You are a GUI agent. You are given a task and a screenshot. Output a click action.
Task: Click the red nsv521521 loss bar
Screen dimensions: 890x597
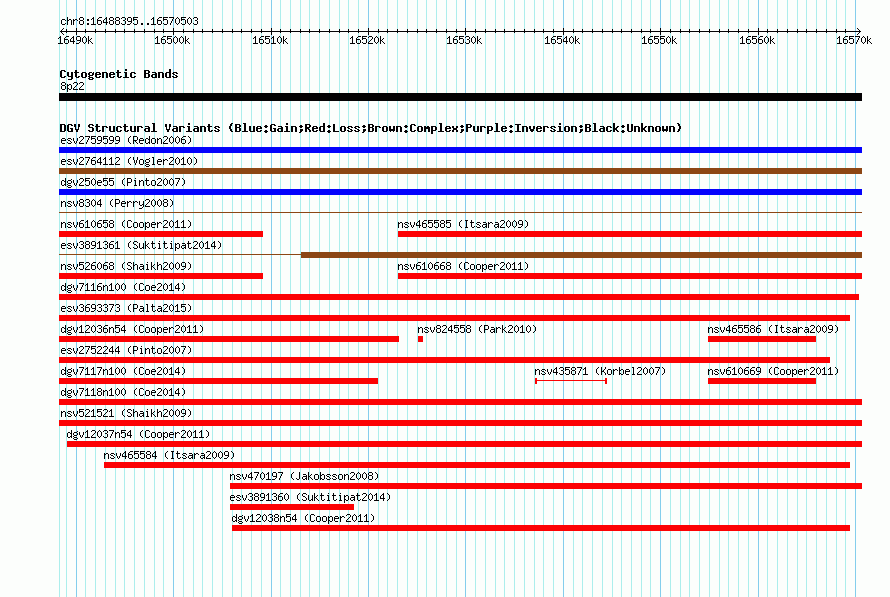coord(460,423)
